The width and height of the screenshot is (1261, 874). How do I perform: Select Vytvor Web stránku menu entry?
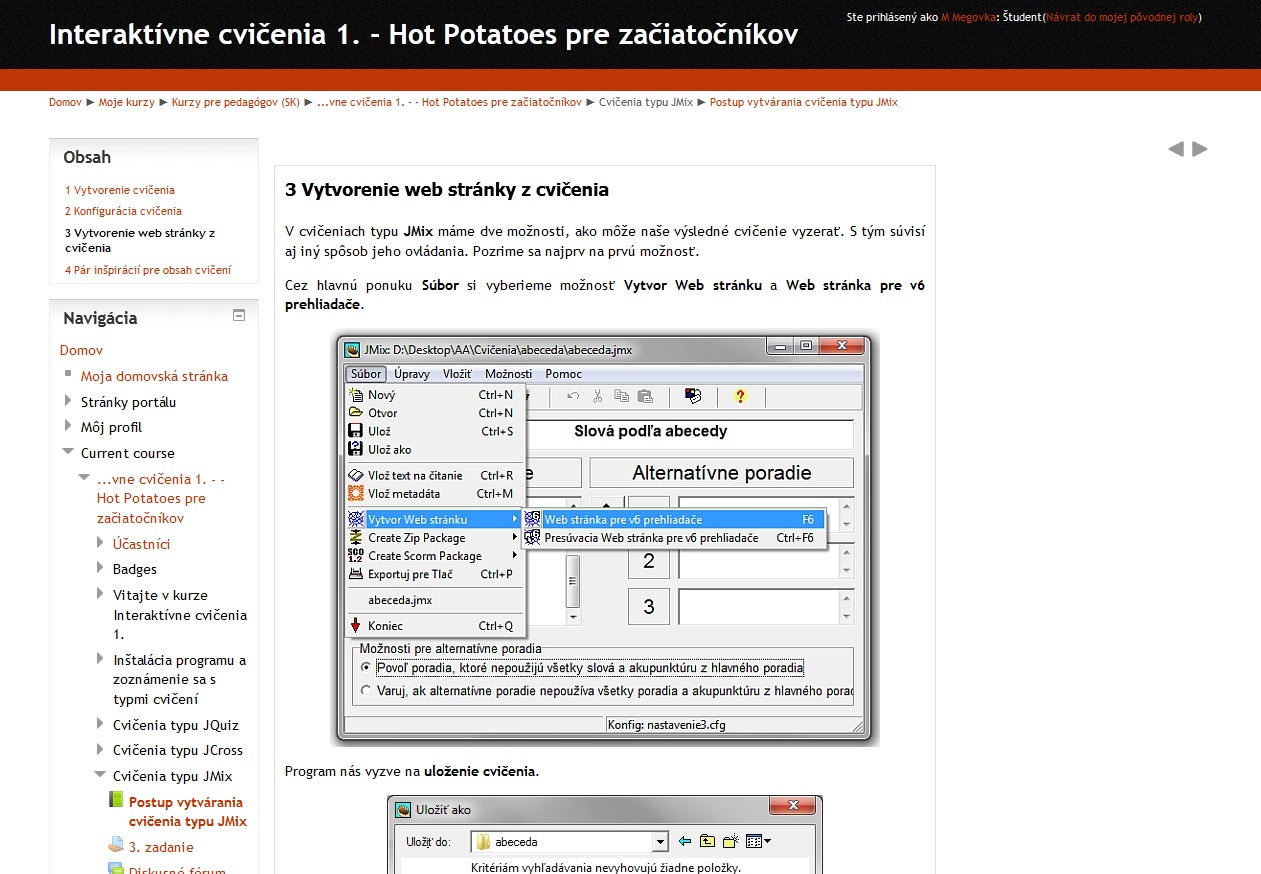pyautogui.click(x=434, y=520)
